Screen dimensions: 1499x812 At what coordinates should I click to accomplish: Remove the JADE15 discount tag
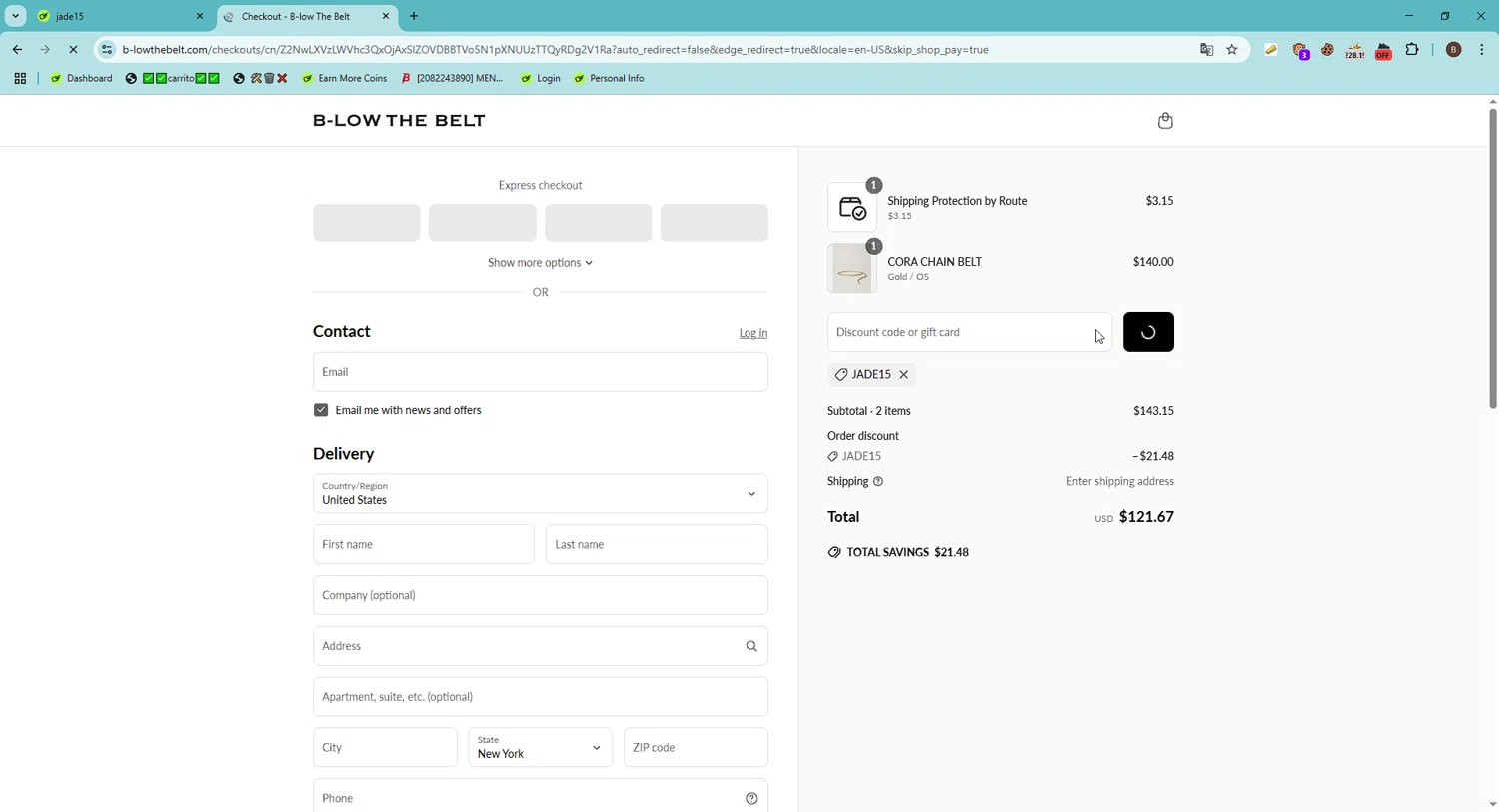point(904,375)
